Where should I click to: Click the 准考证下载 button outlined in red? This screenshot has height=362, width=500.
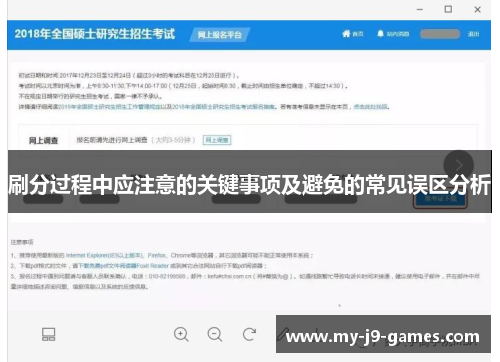tap(440, 199)
